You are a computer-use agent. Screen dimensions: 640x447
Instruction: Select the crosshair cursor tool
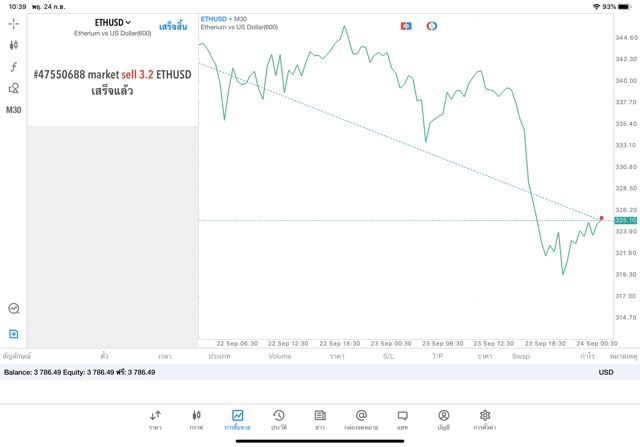(x=13, y=23)
